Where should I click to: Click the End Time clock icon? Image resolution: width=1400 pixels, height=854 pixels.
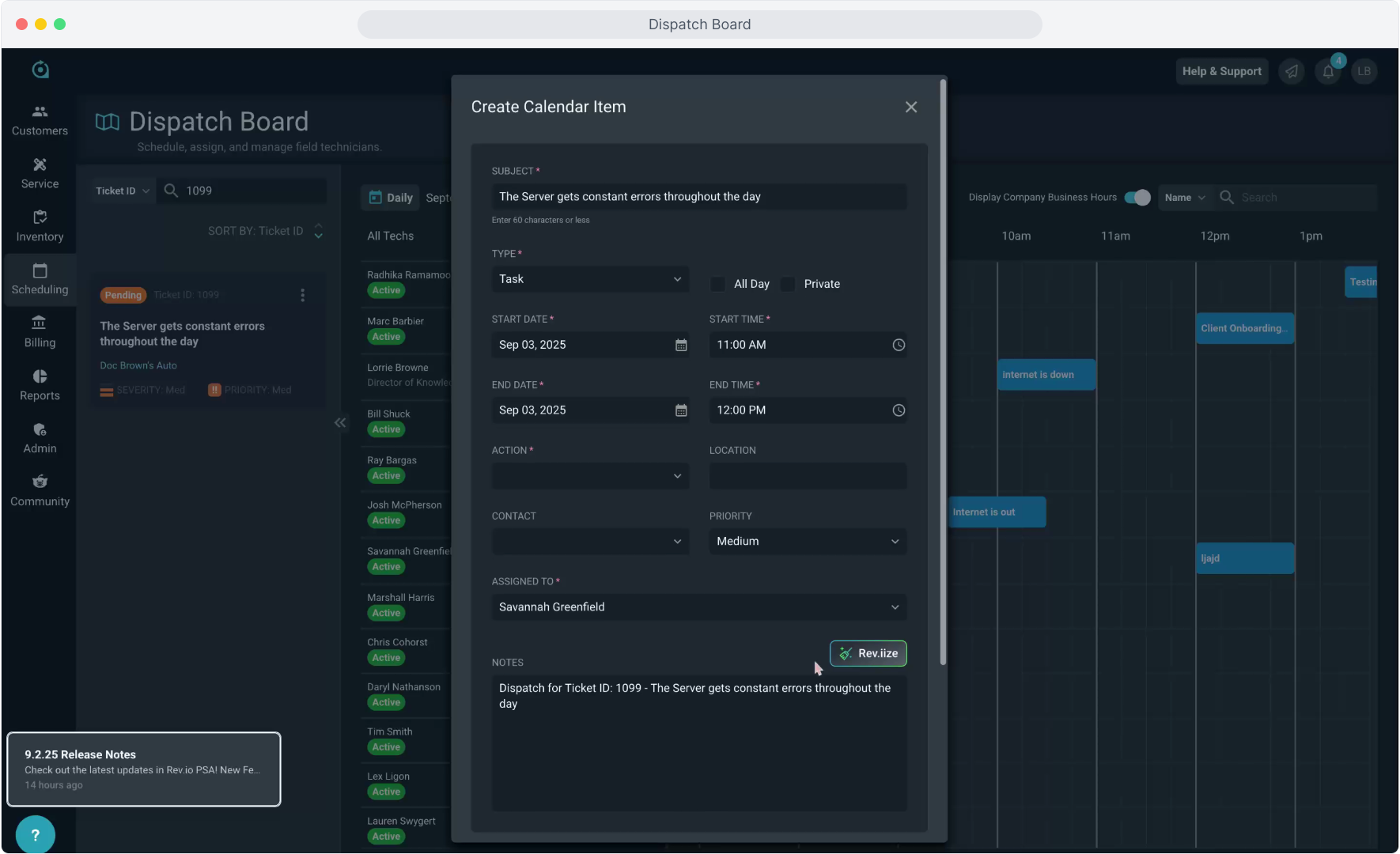[x=899, y=410]
